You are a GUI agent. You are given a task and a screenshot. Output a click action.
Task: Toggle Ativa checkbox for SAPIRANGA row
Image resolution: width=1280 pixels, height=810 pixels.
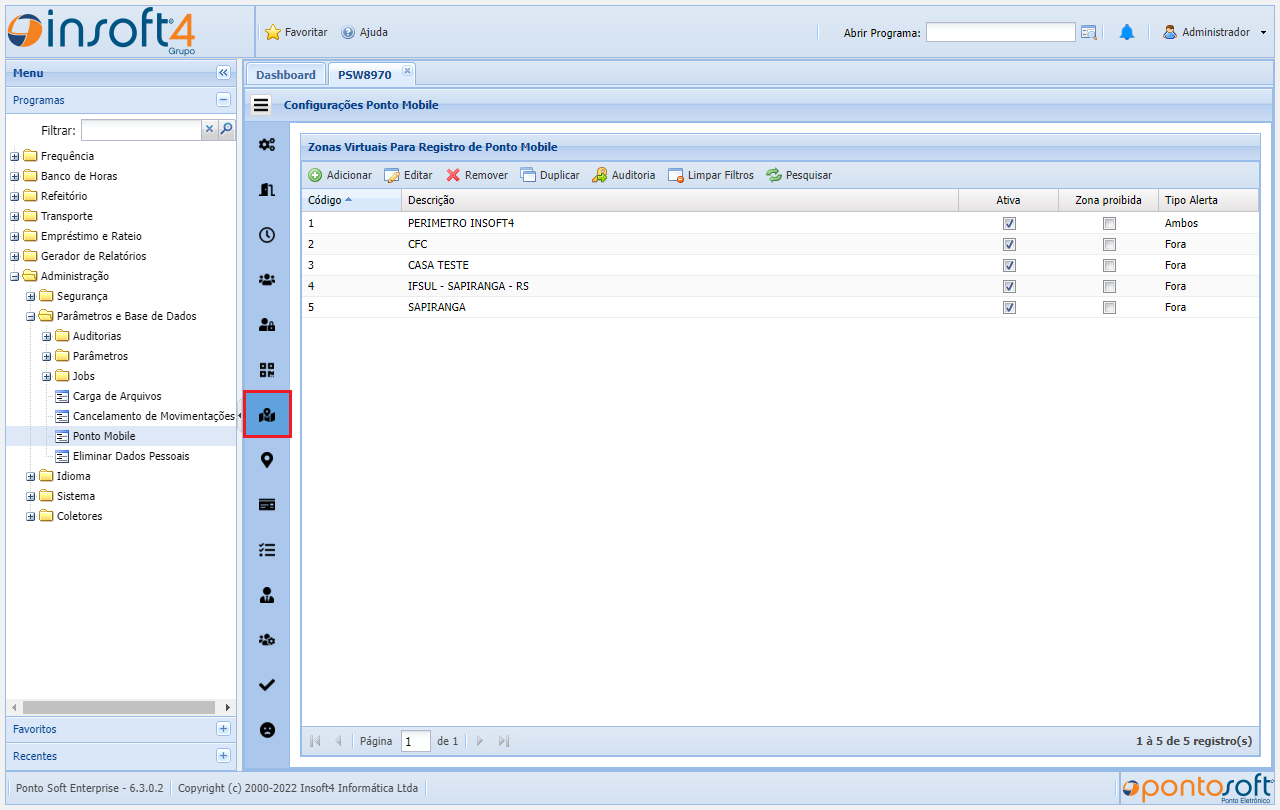tap(1009, 308)
